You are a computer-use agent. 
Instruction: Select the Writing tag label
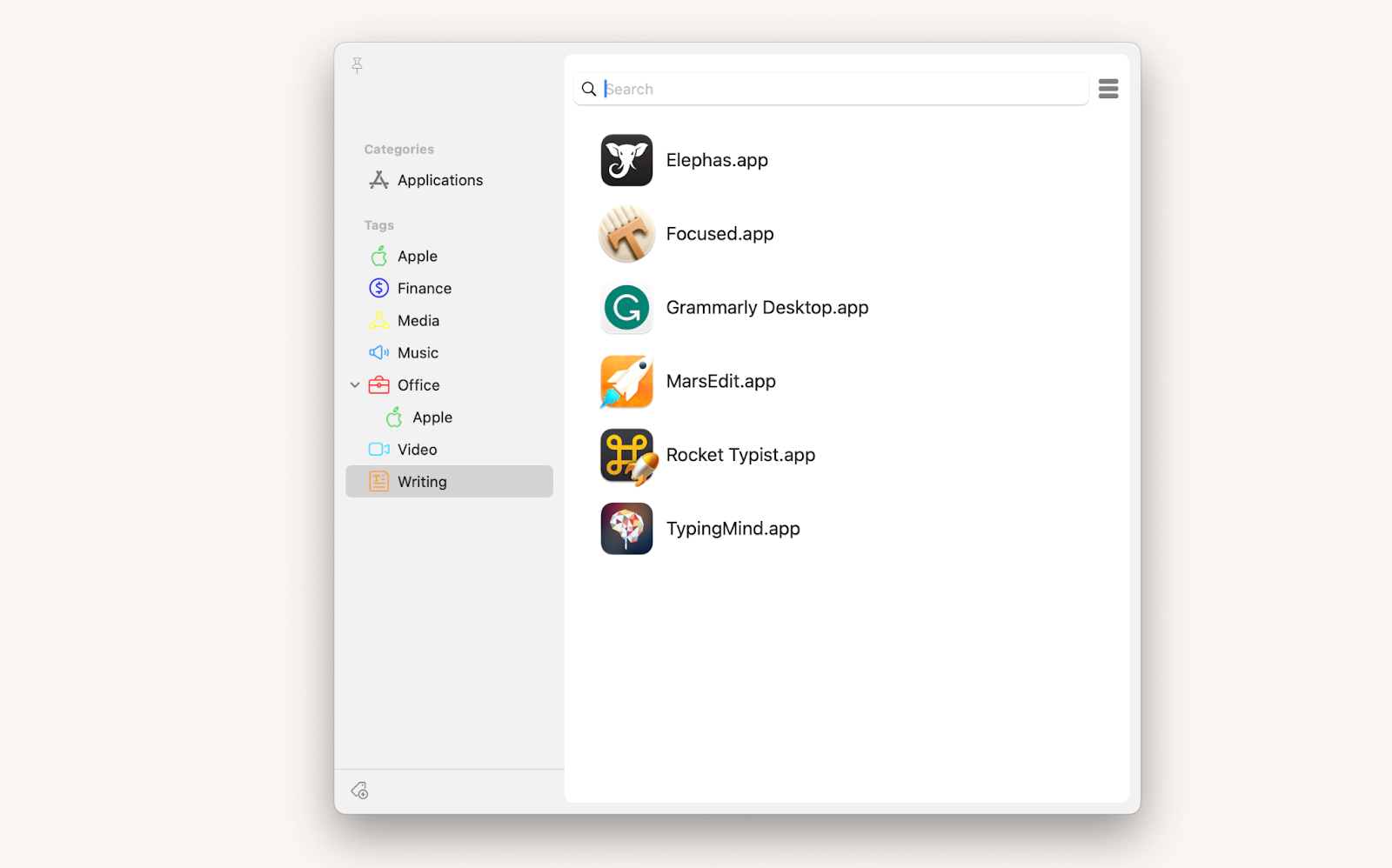(422, 481)
